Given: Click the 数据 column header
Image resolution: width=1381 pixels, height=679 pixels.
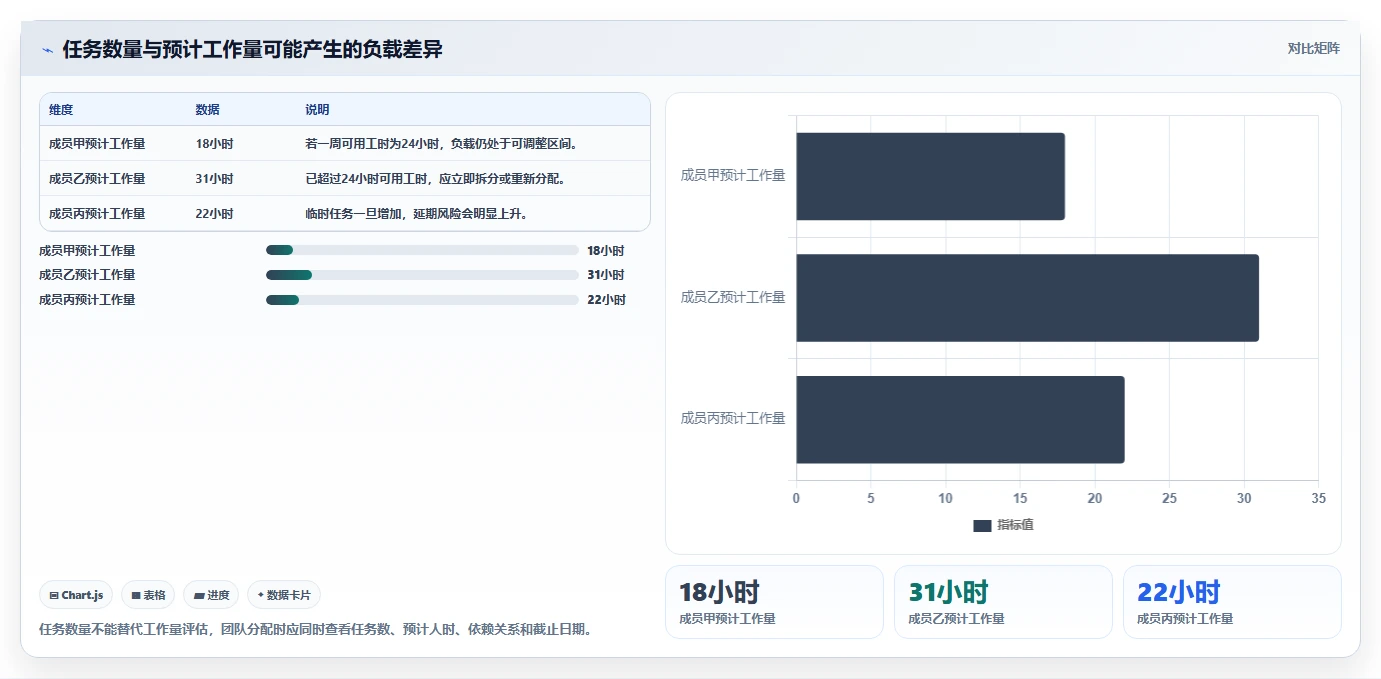Looking at the screenshot, I should 208,110.
